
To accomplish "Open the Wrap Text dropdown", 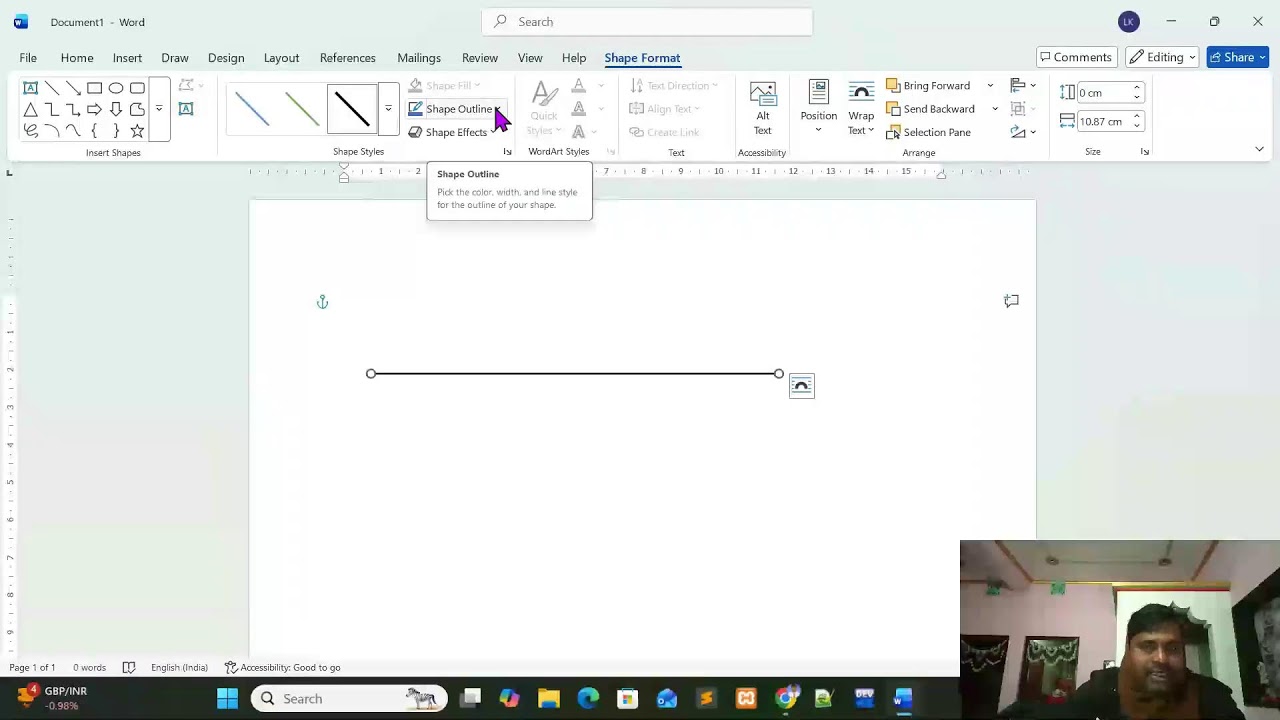I will [861, 109].
